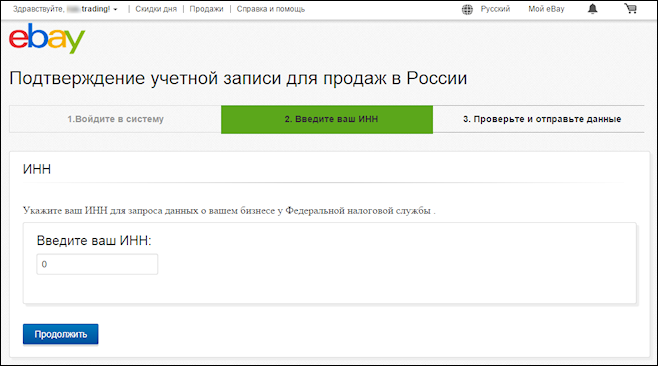Screen dimensions: 658x366
Task: Open the shopping cart
Action: click(x=630, y=8)
